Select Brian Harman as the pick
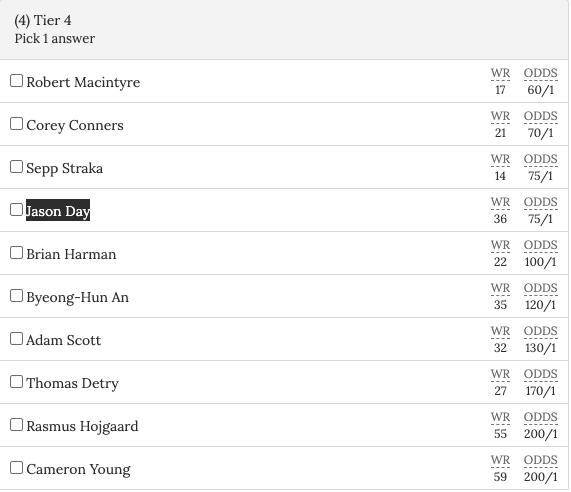571x492 pixels. [16, 253]
